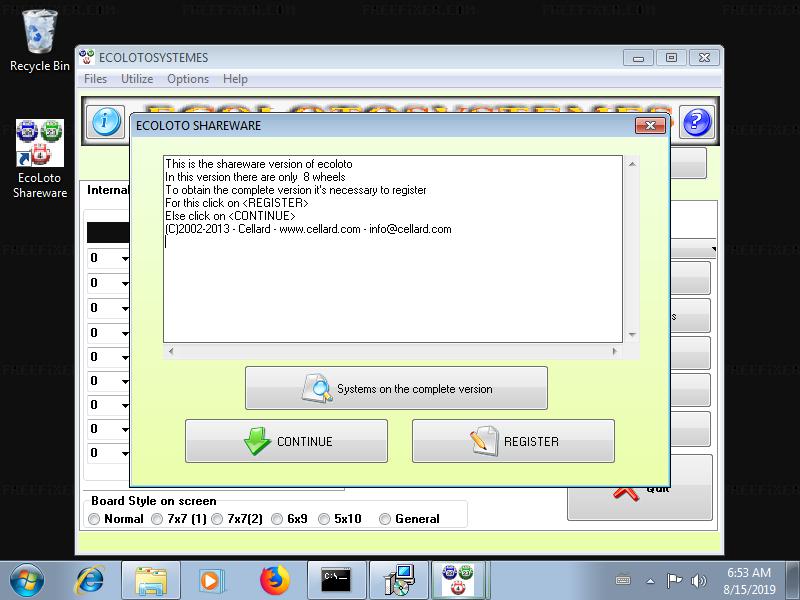This screenshot has width=800, height=600.
Task: Open Windows Explorer folder in taskbar
Action: pyautogui.click(x=151, y=581)
